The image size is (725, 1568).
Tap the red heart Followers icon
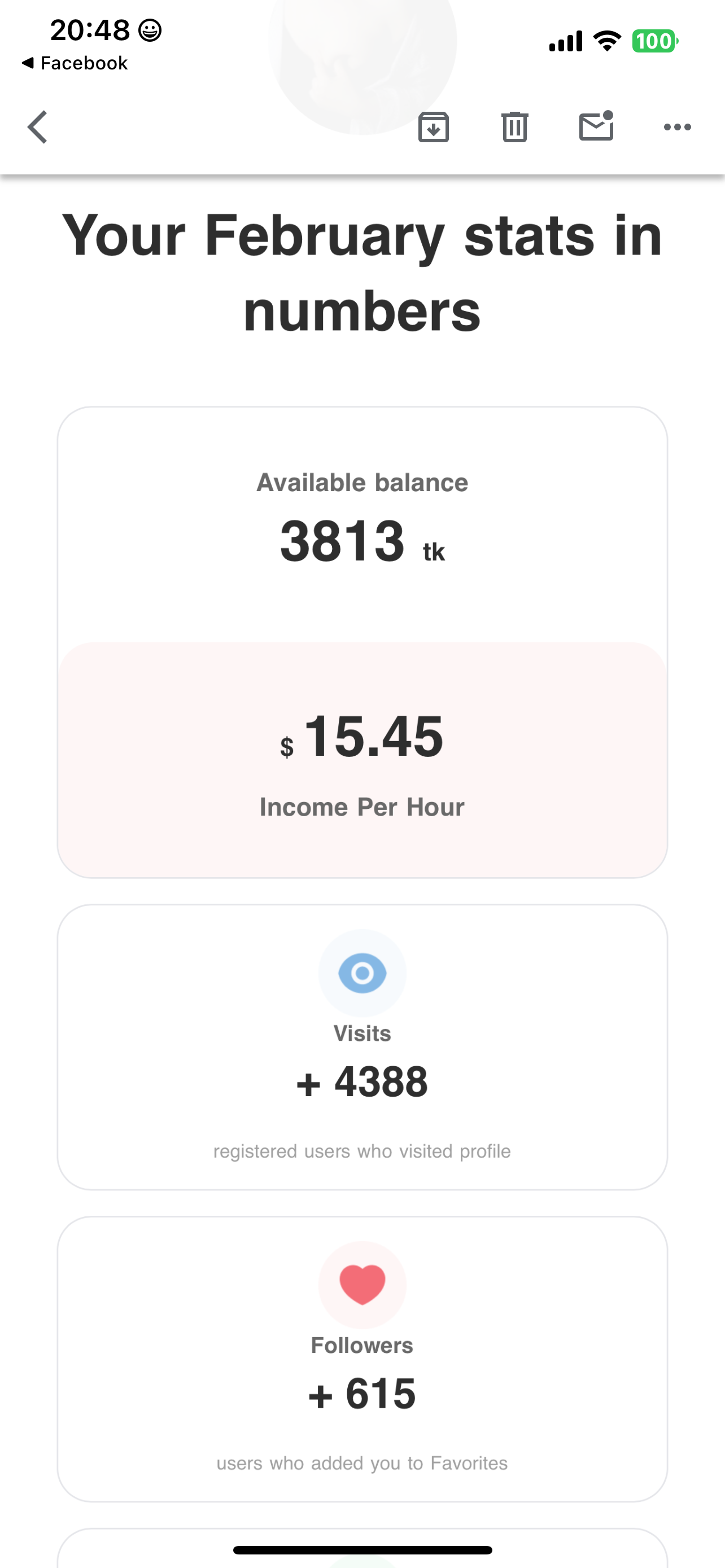coord(362,1284)
